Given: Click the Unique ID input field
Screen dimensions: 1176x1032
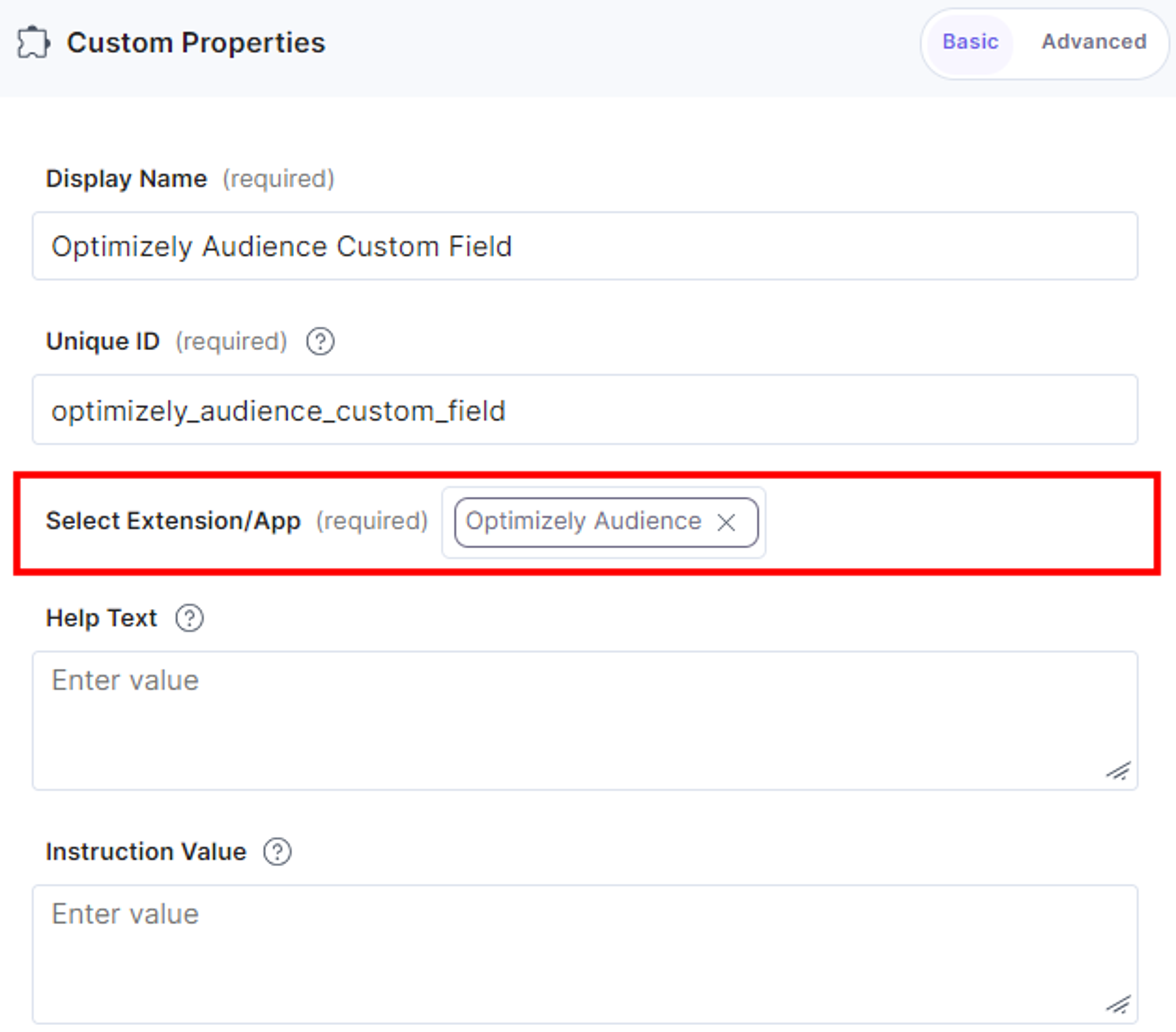Looking at the screenshot, I should click(585, 410).
